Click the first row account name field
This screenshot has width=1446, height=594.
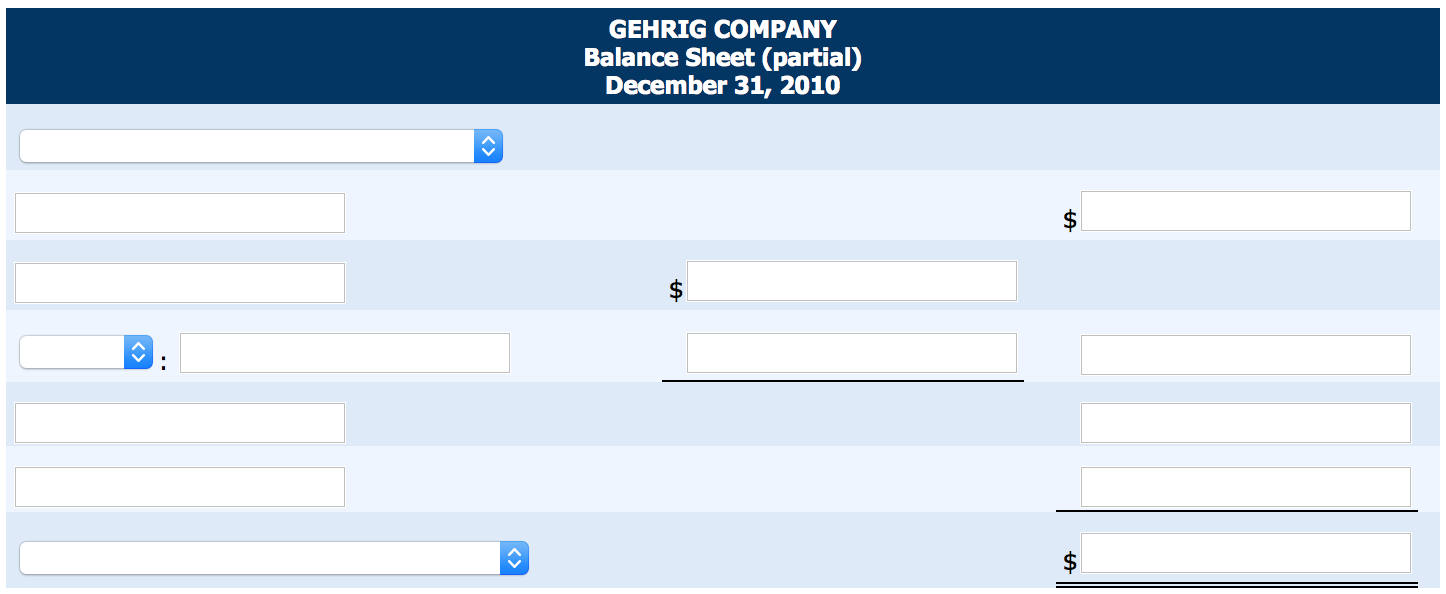click(x=180, y=213)
